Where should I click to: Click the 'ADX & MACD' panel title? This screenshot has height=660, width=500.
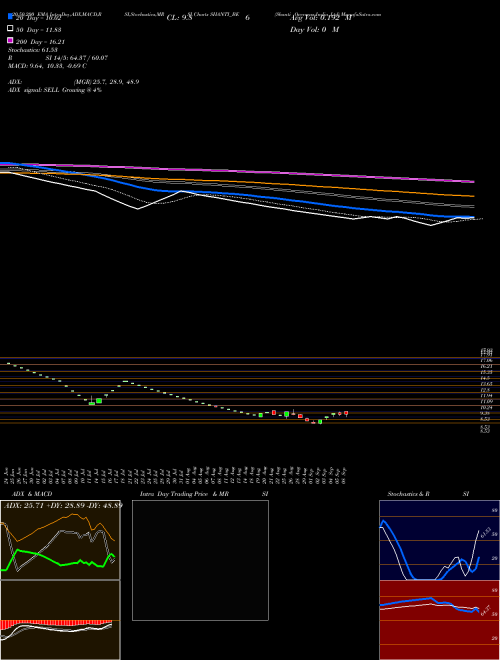tap(32, 494)
